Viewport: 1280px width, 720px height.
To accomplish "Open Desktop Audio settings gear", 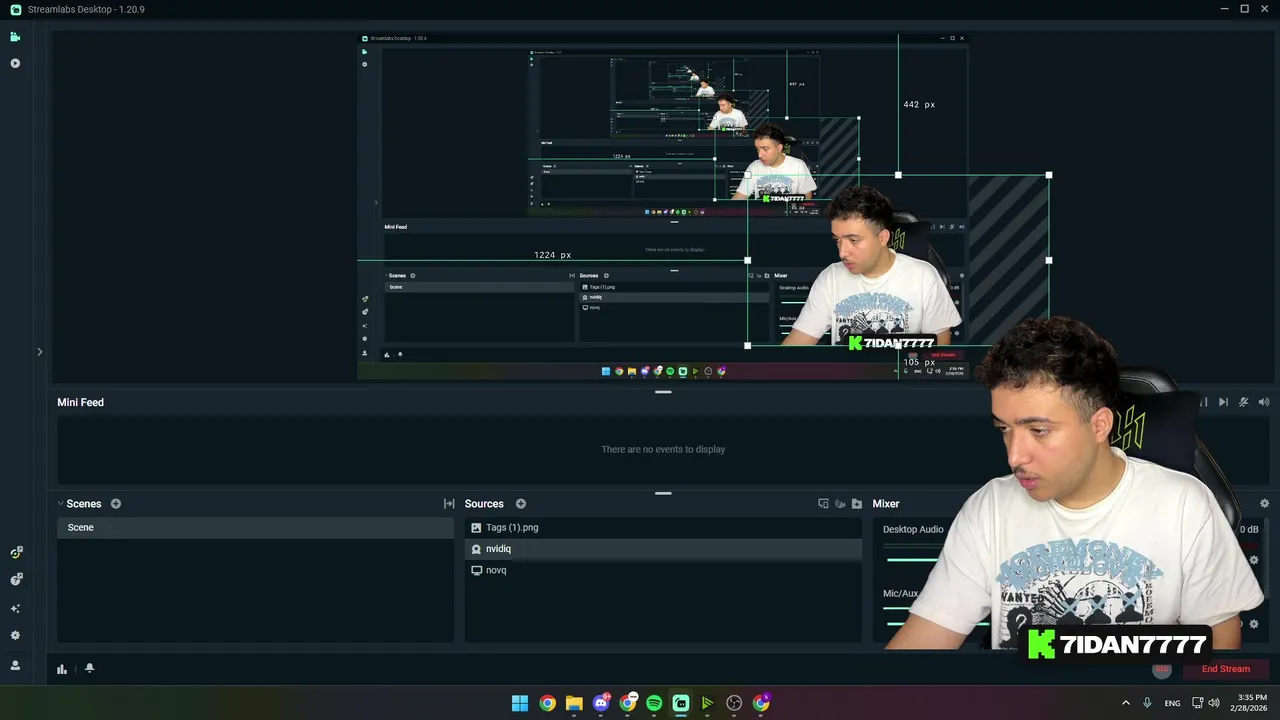I will point(1254,560).
